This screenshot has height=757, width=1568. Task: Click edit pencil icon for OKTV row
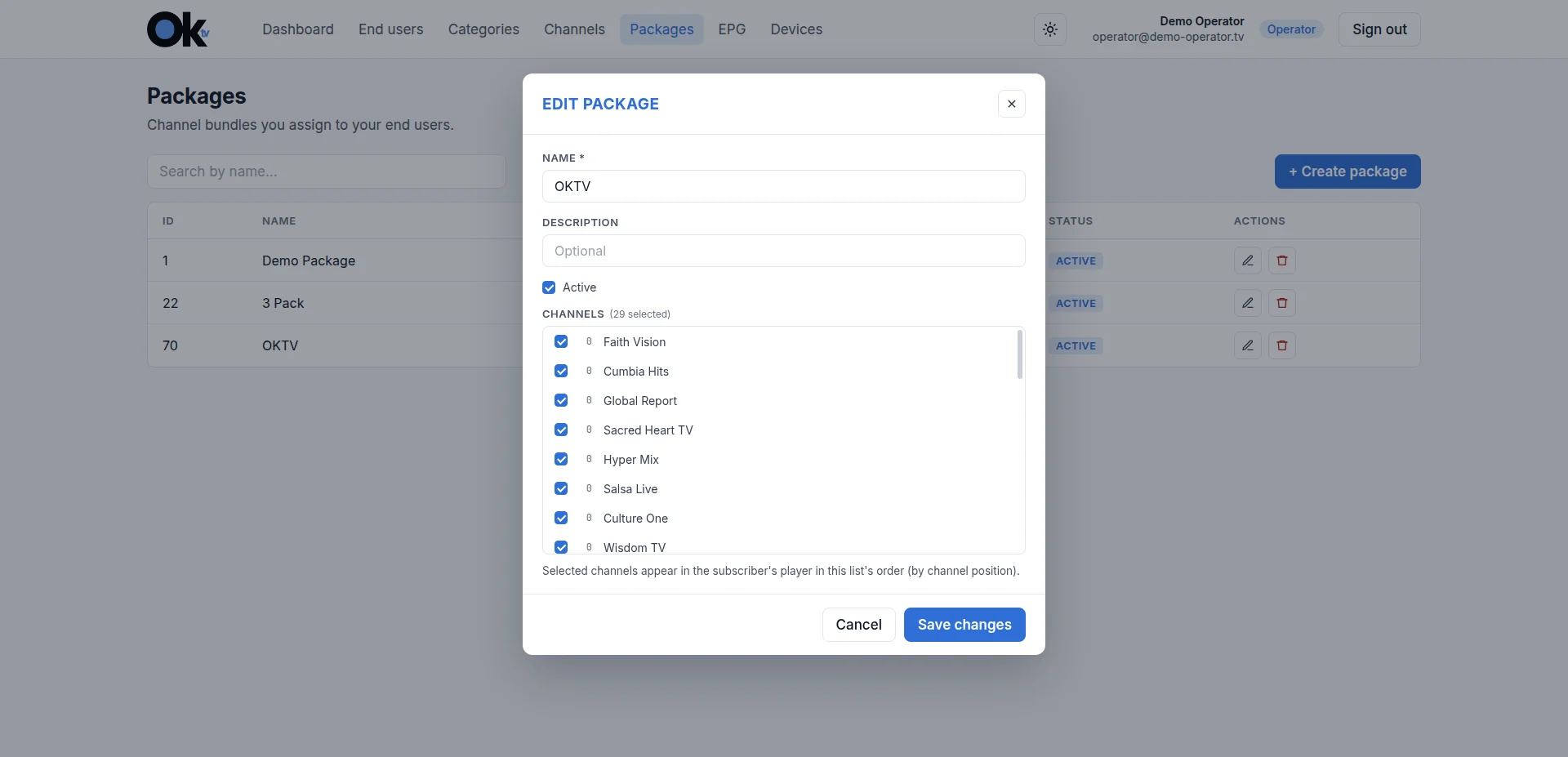pyautogui.click(x=1248, y=345)
